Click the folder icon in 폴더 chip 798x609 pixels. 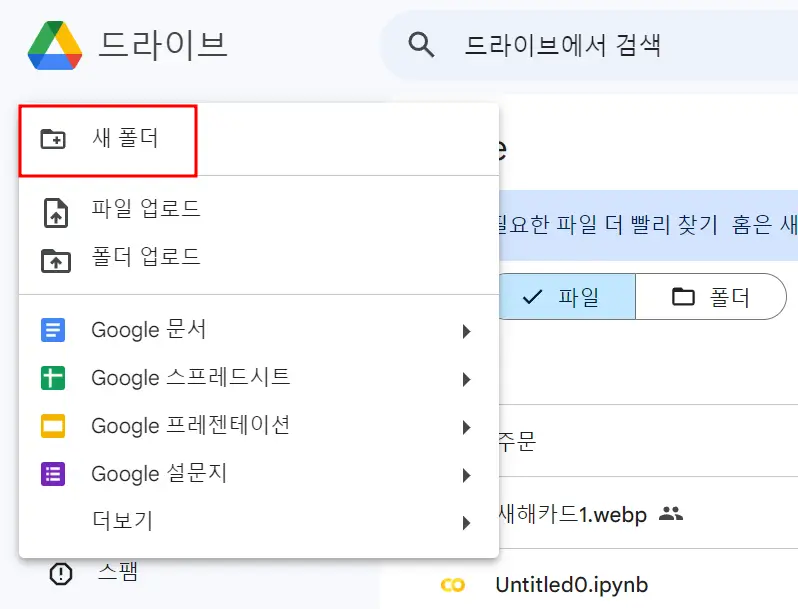[x=683, y=297]
